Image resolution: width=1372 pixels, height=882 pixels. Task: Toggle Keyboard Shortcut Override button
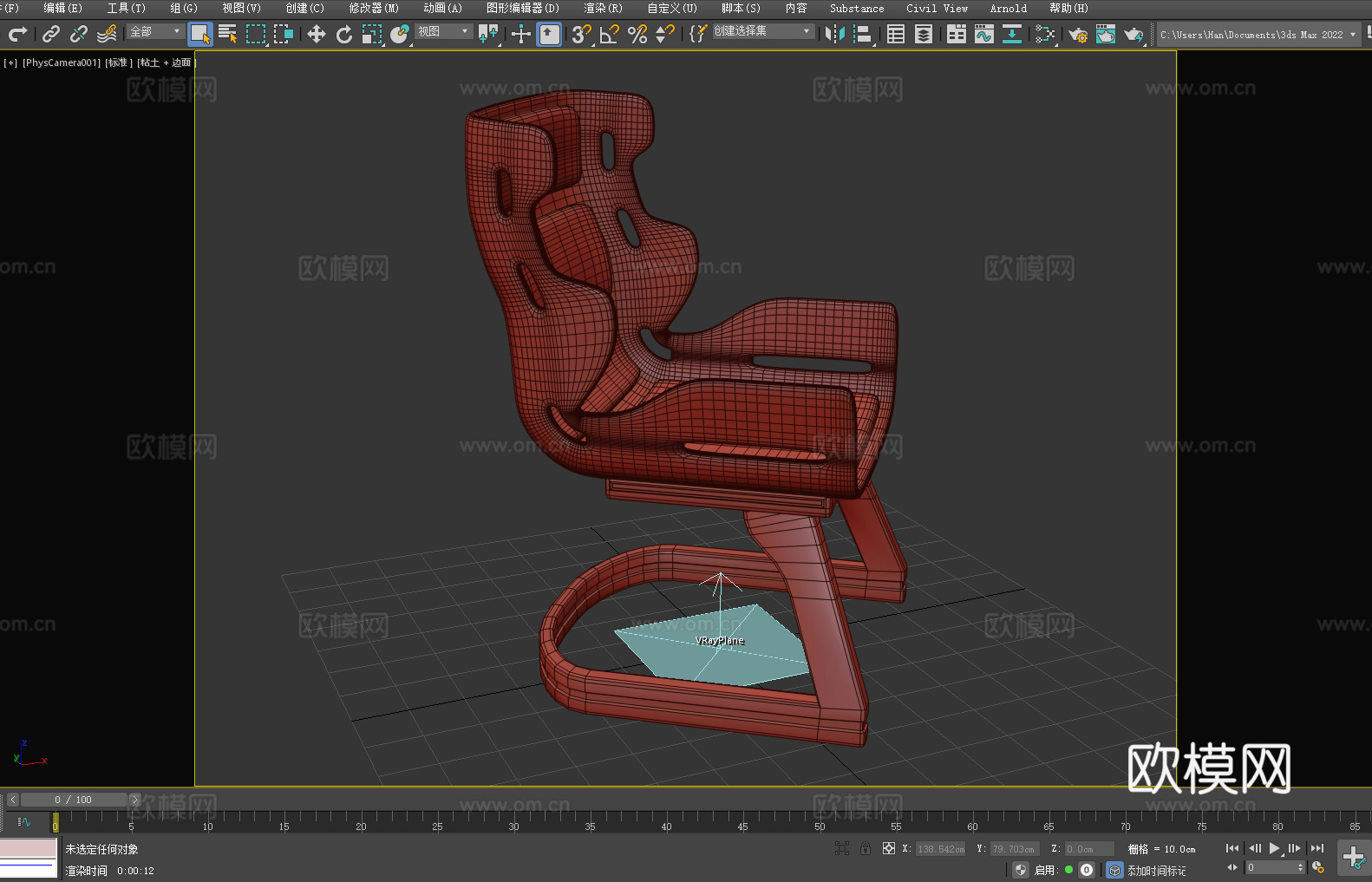549,34
